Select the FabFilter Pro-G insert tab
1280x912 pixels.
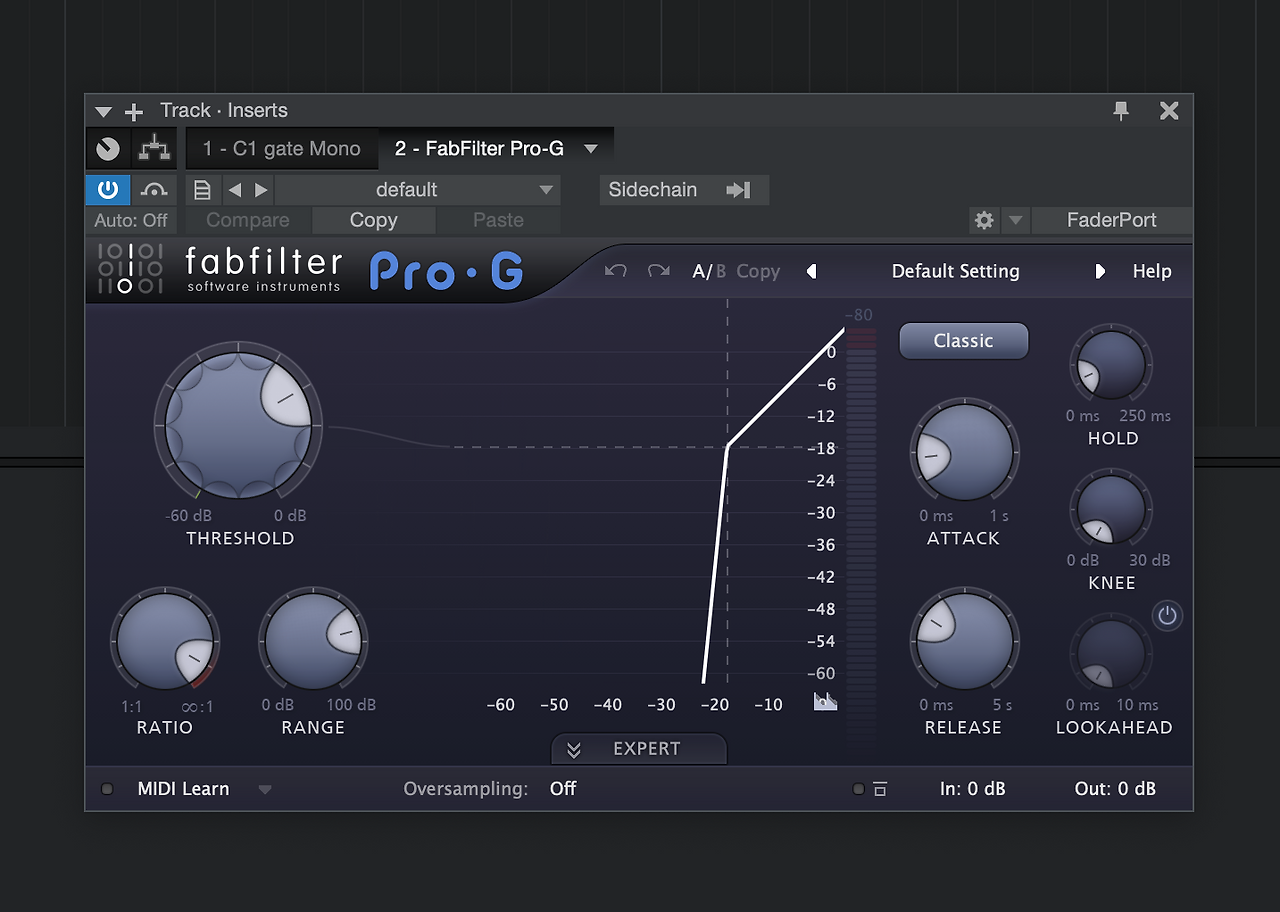pyautogui.click(x=479, y=149)
